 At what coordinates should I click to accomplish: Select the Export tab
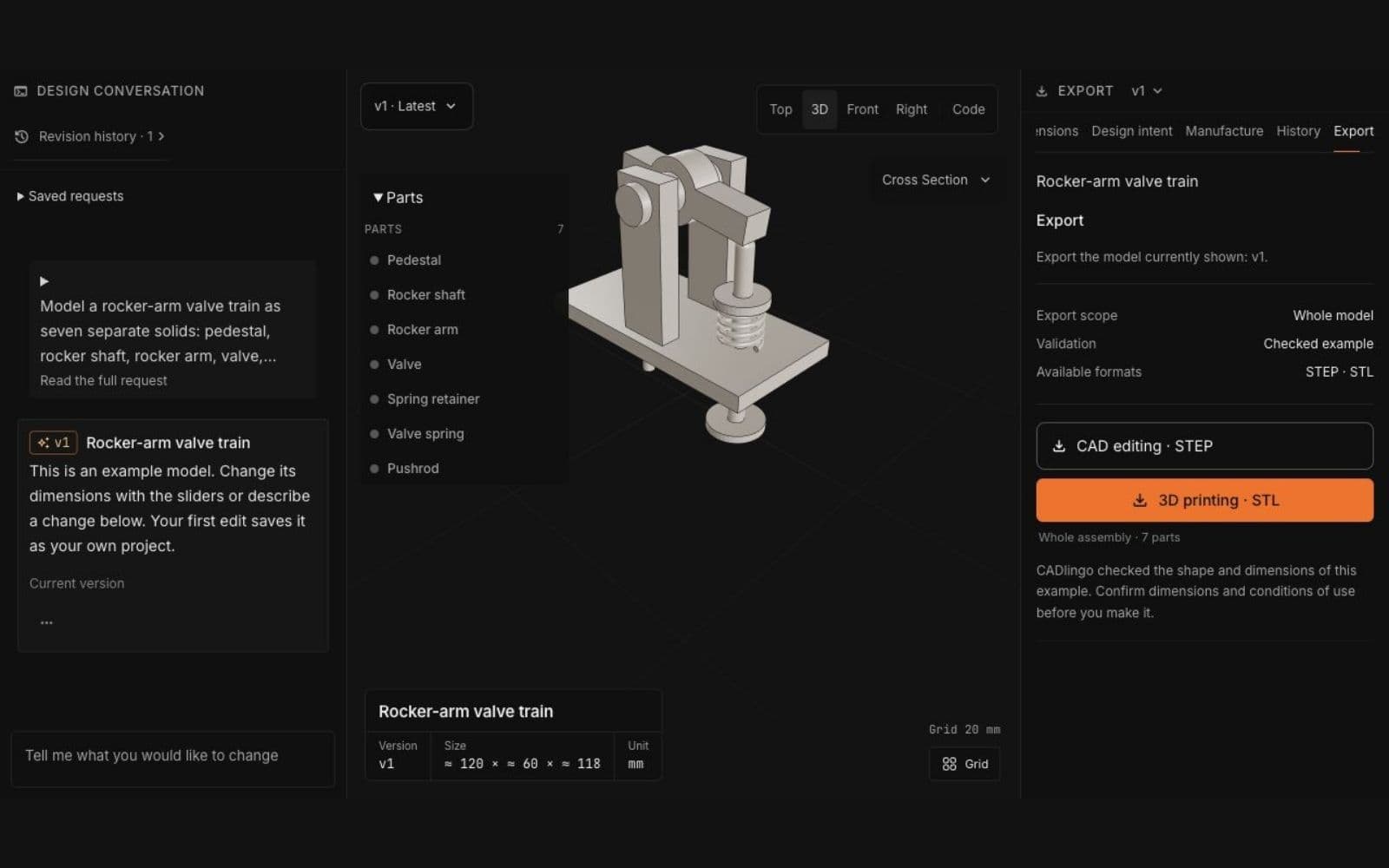1353,131
